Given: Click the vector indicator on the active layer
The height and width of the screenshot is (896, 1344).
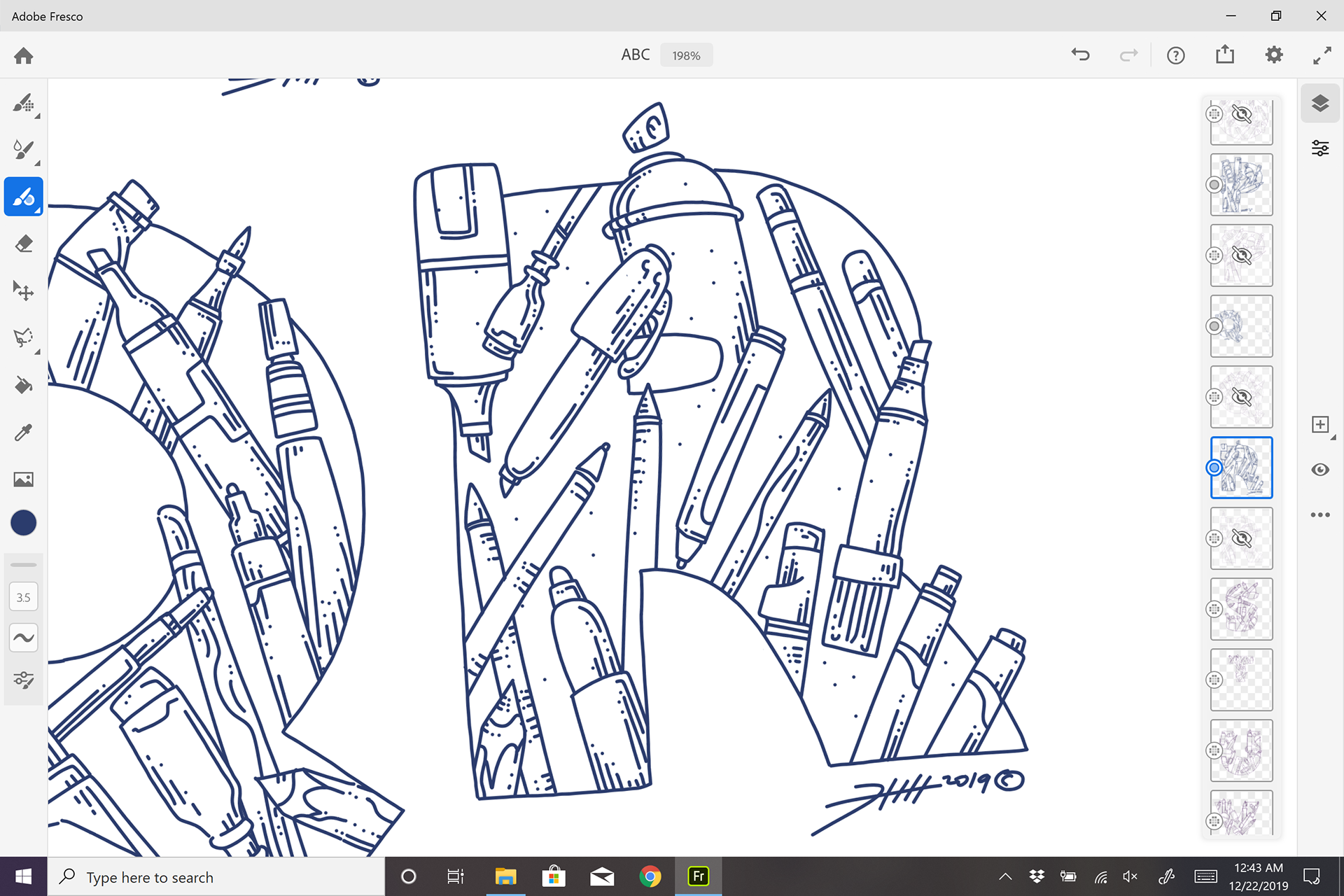Looking at the screenshot, I should [1214, 468].
